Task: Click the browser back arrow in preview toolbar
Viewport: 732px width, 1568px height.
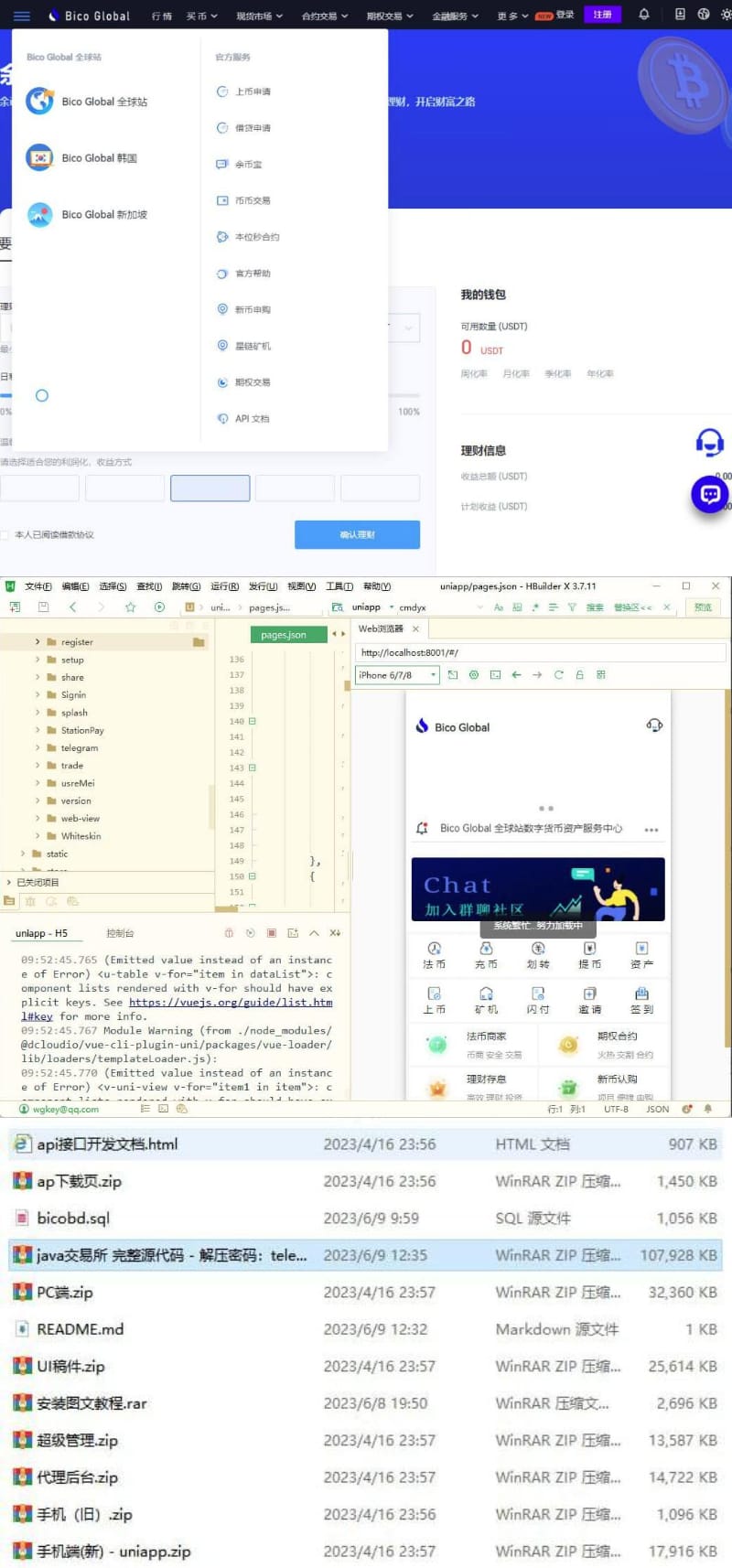Action: (516, 675)
